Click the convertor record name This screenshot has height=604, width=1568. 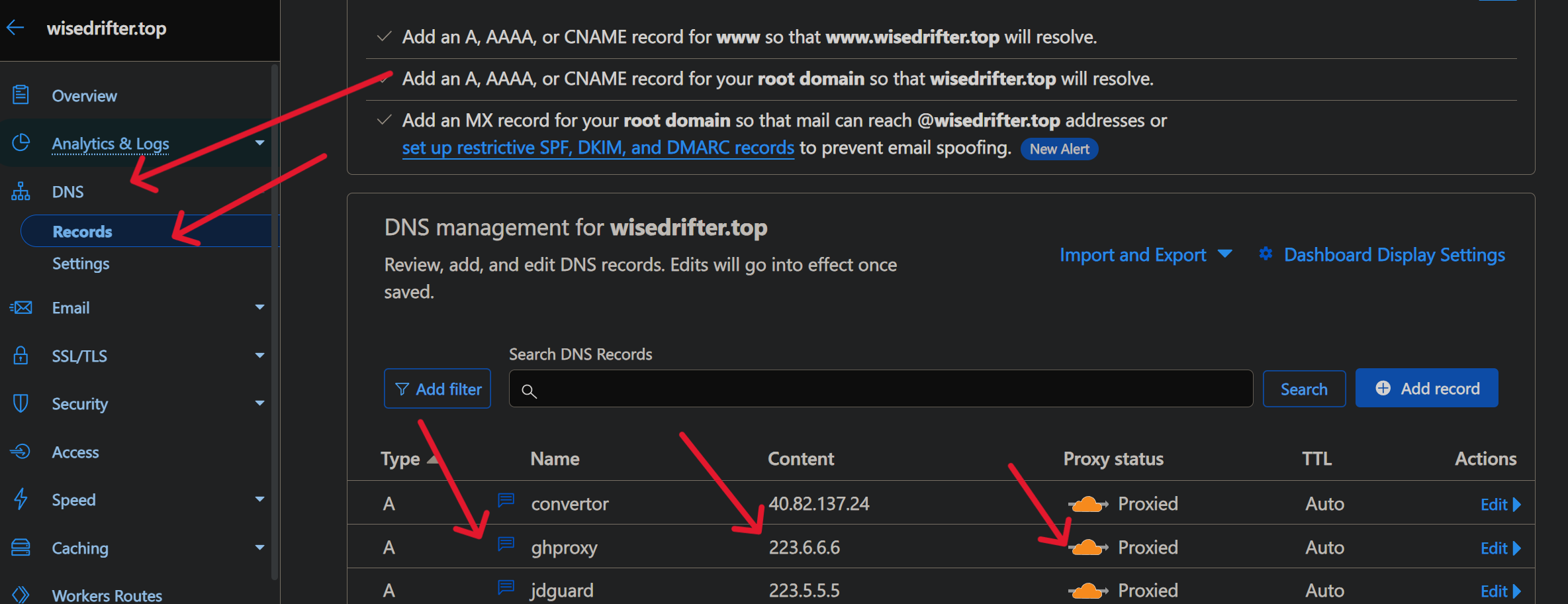[x=570, y=504]
